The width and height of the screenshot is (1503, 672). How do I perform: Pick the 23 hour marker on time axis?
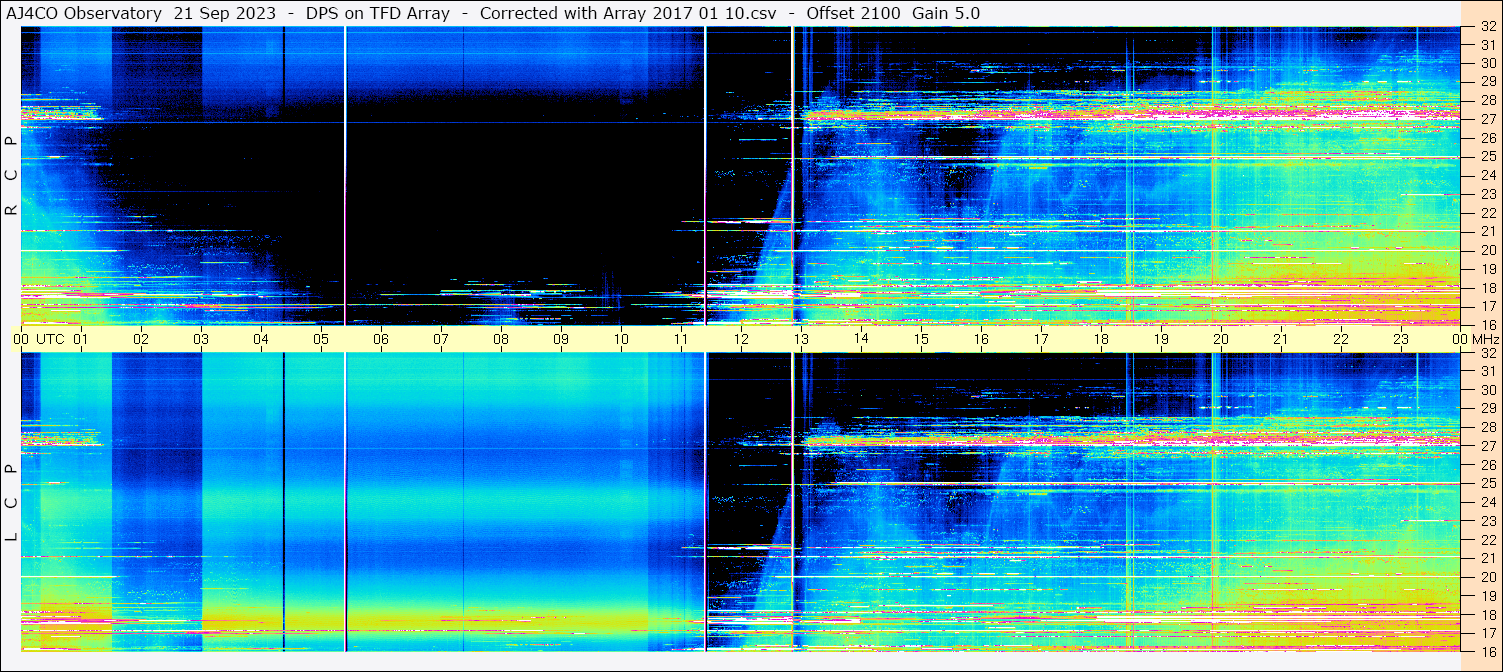(1401, 339)
